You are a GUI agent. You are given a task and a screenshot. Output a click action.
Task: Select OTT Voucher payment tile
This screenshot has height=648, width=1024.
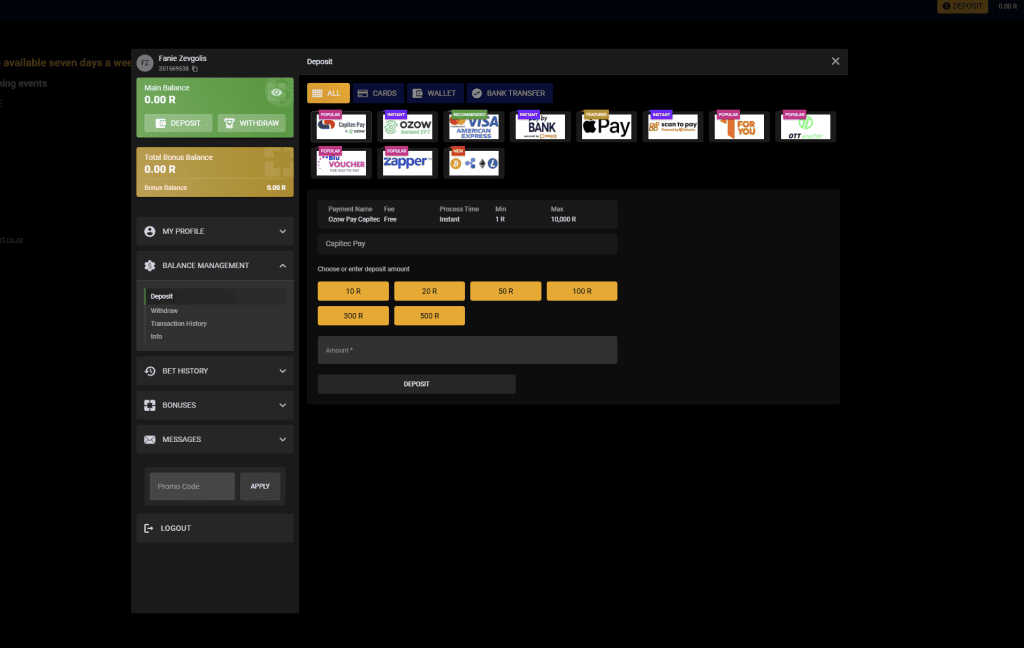(805, 126)
